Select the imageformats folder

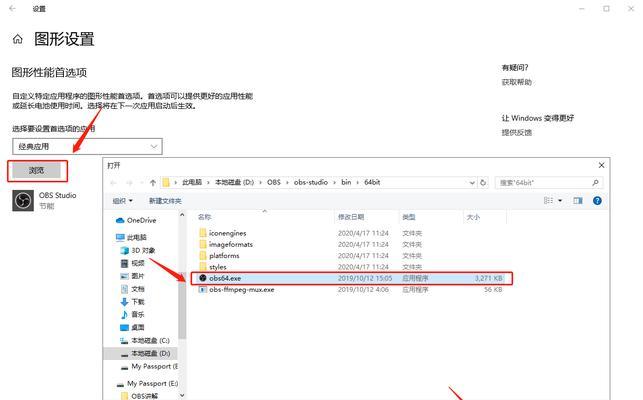[x=226, y=245]
